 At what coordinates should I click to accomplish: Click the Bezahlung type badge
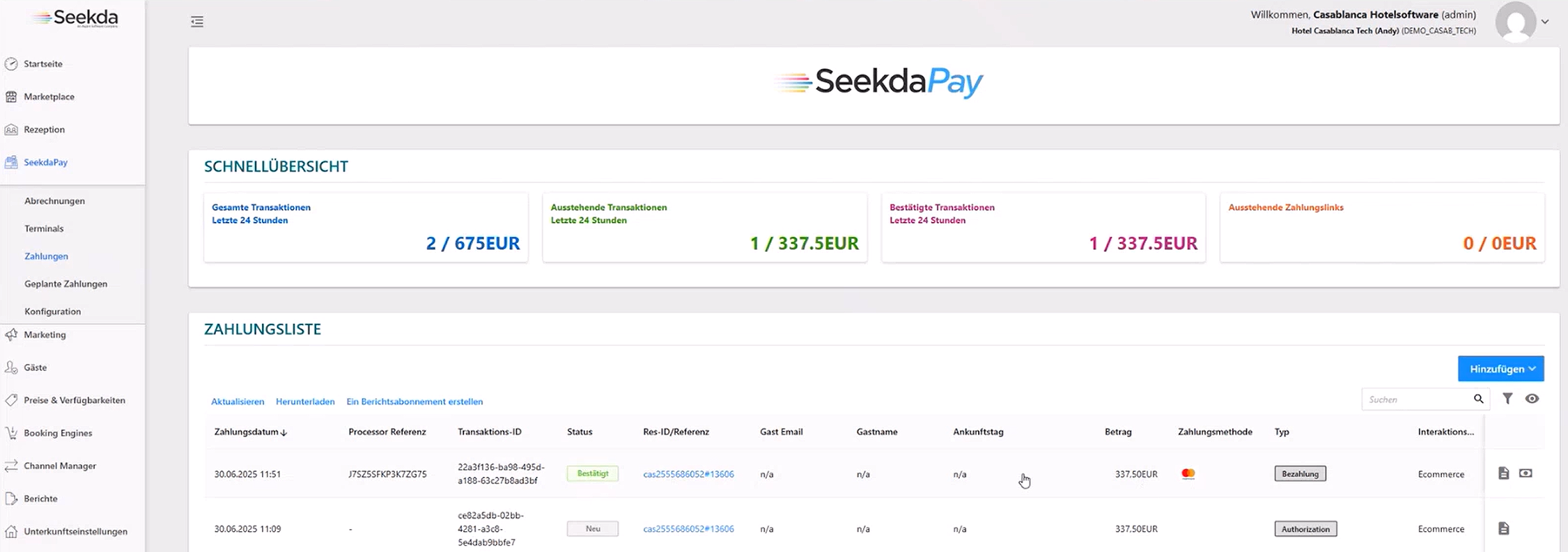[1300, 474]
